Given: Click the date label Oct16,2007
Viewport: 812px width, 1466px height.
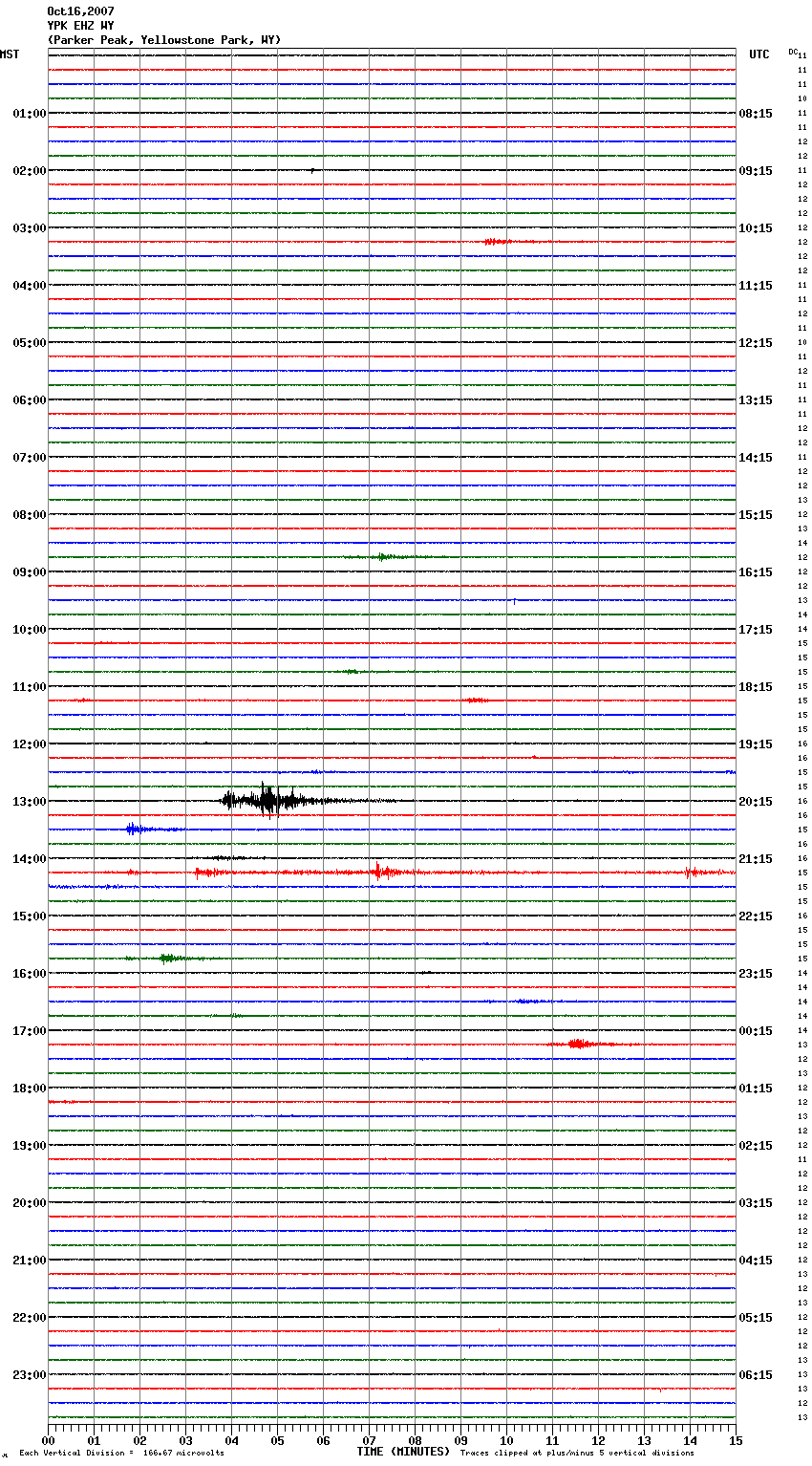Looking at the screenshot, I should click(x=80, y=11).
